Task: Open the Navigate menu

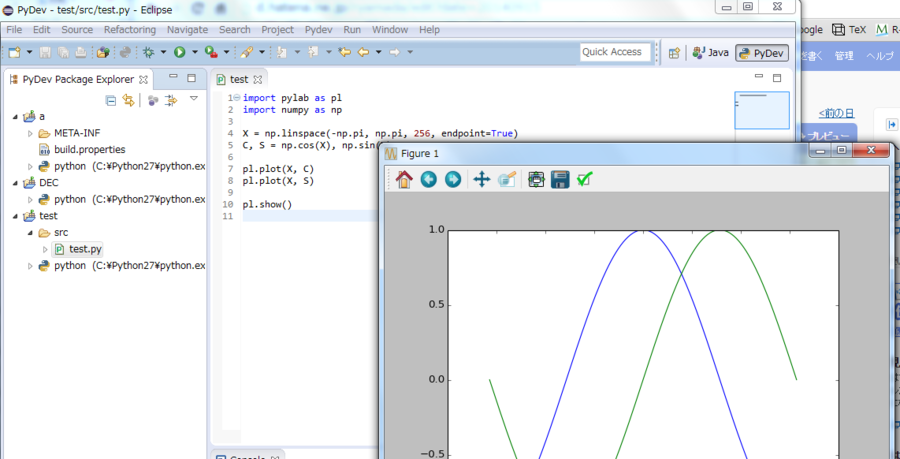Action: 187,30
